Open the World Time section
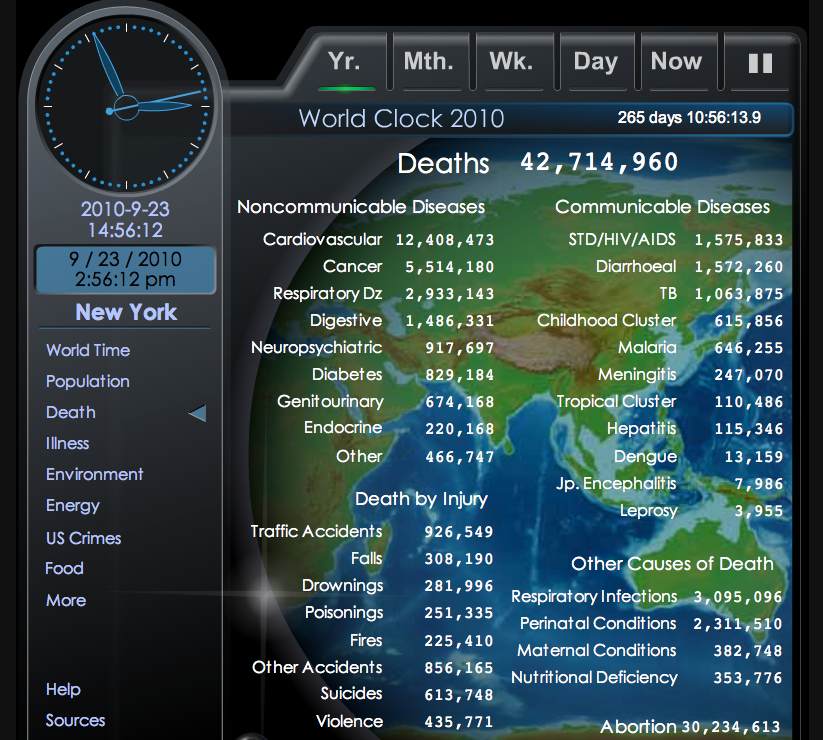Image resolution: width=823 pixels, height=740 pixels. point(88,350)
